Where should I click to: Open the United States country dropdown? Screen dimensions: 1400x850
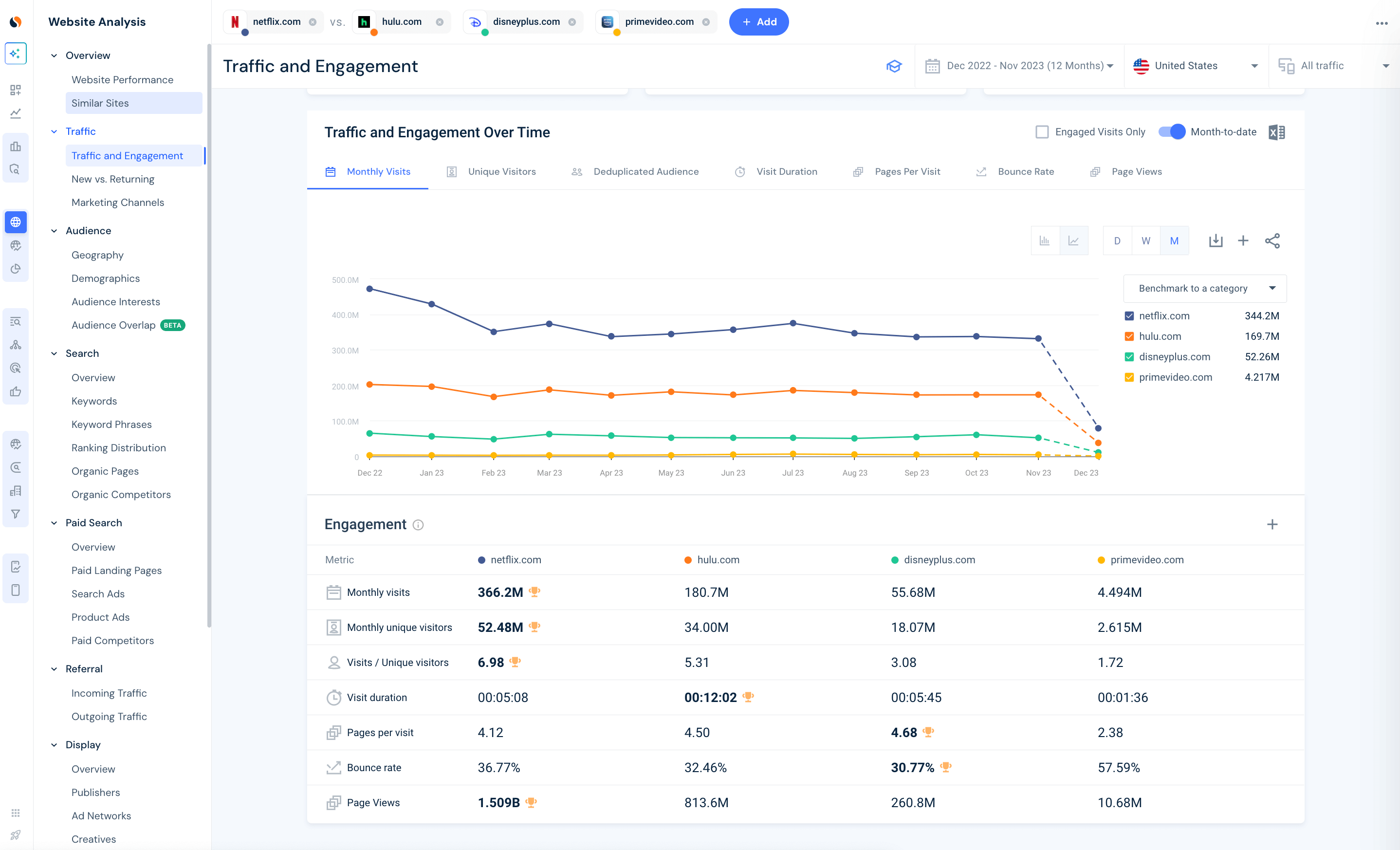(x=1196, y=66)
